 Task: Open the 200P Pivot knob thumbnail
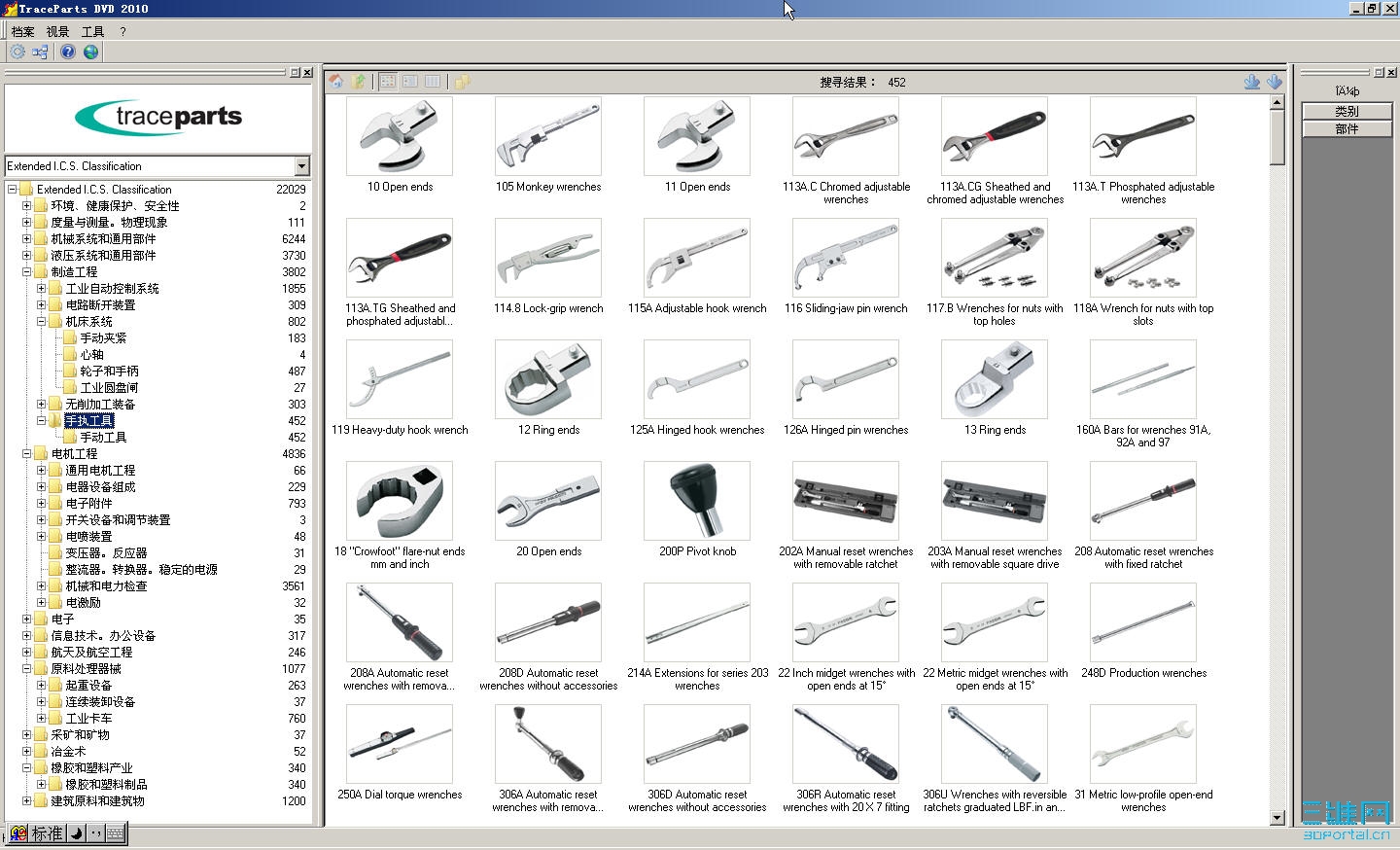click(x=697, y=501)
